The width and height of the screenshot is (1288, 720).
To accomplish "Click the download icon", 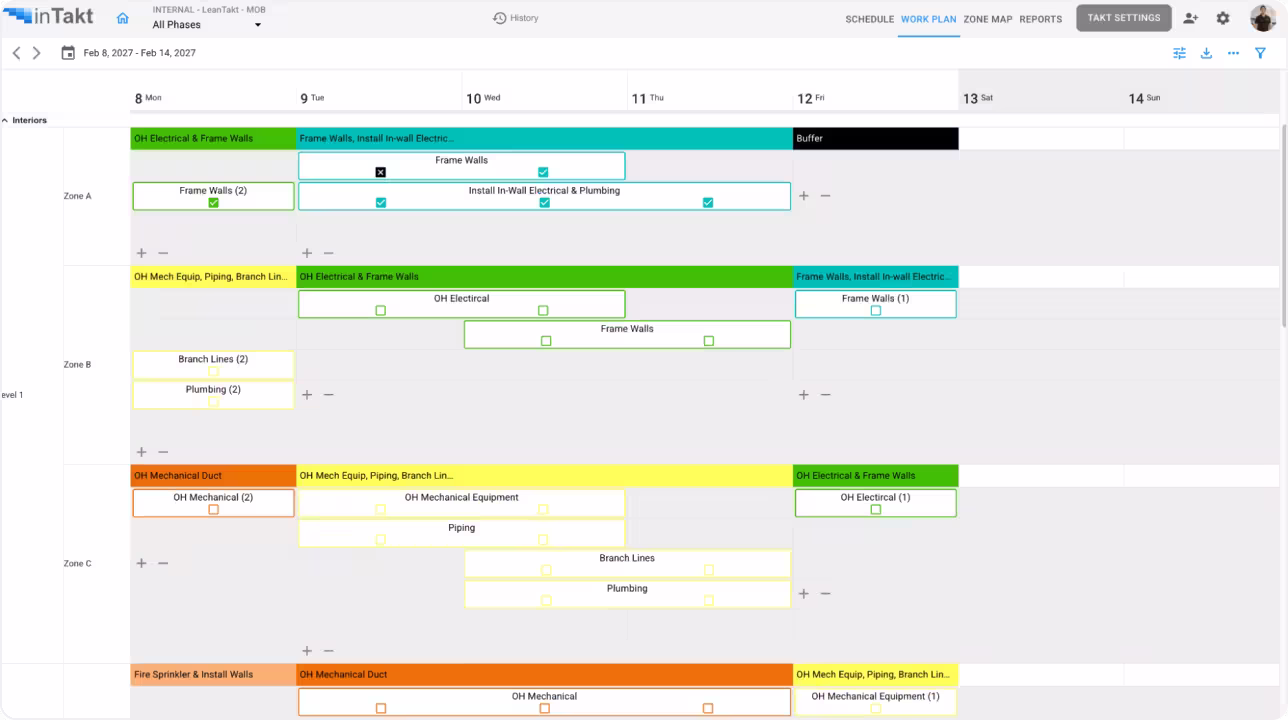I will [x=1206, y=53].
